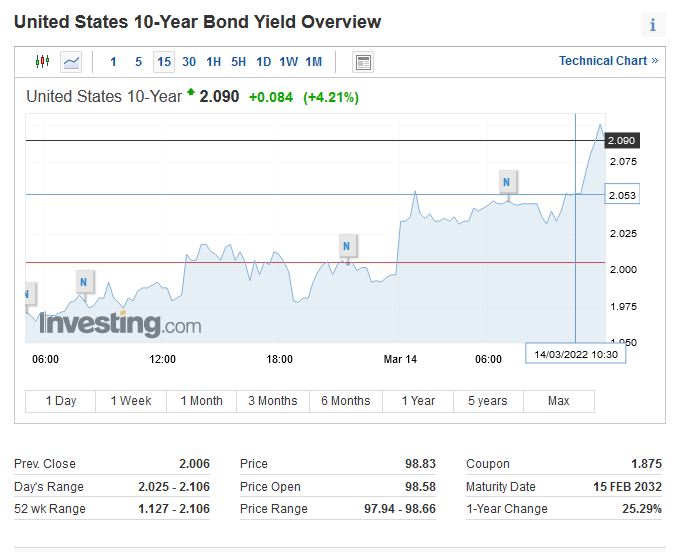Select the area chart type icon

71,62
